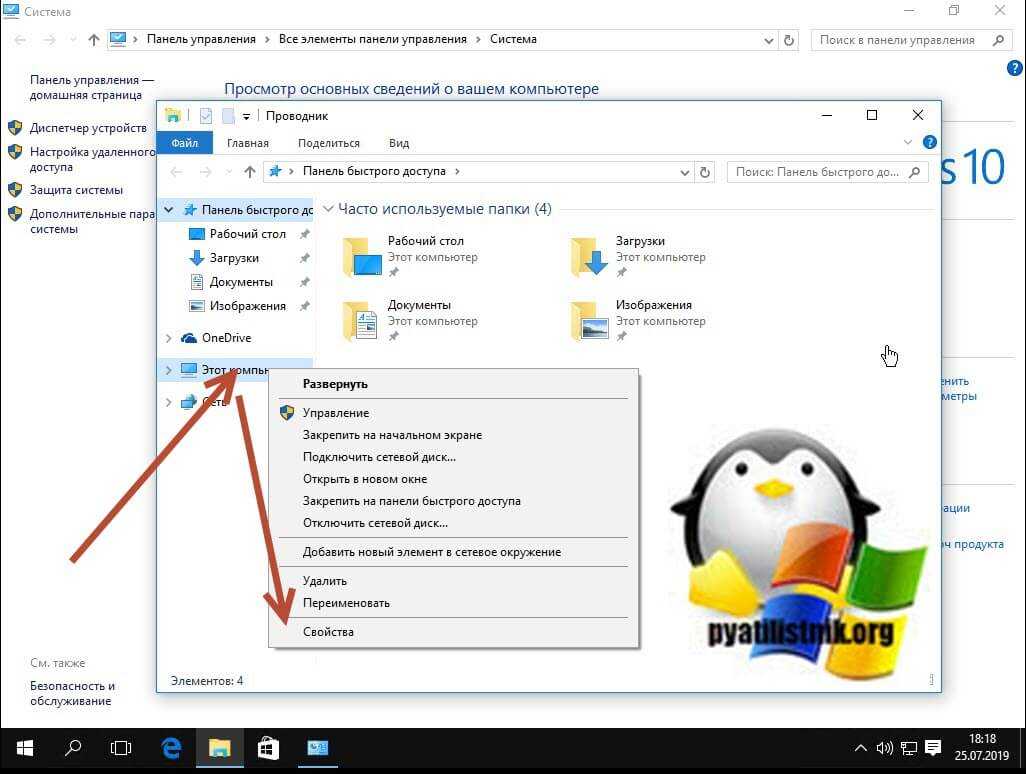Click the up-arrow navigation icon in Explorer

point(250,172)
